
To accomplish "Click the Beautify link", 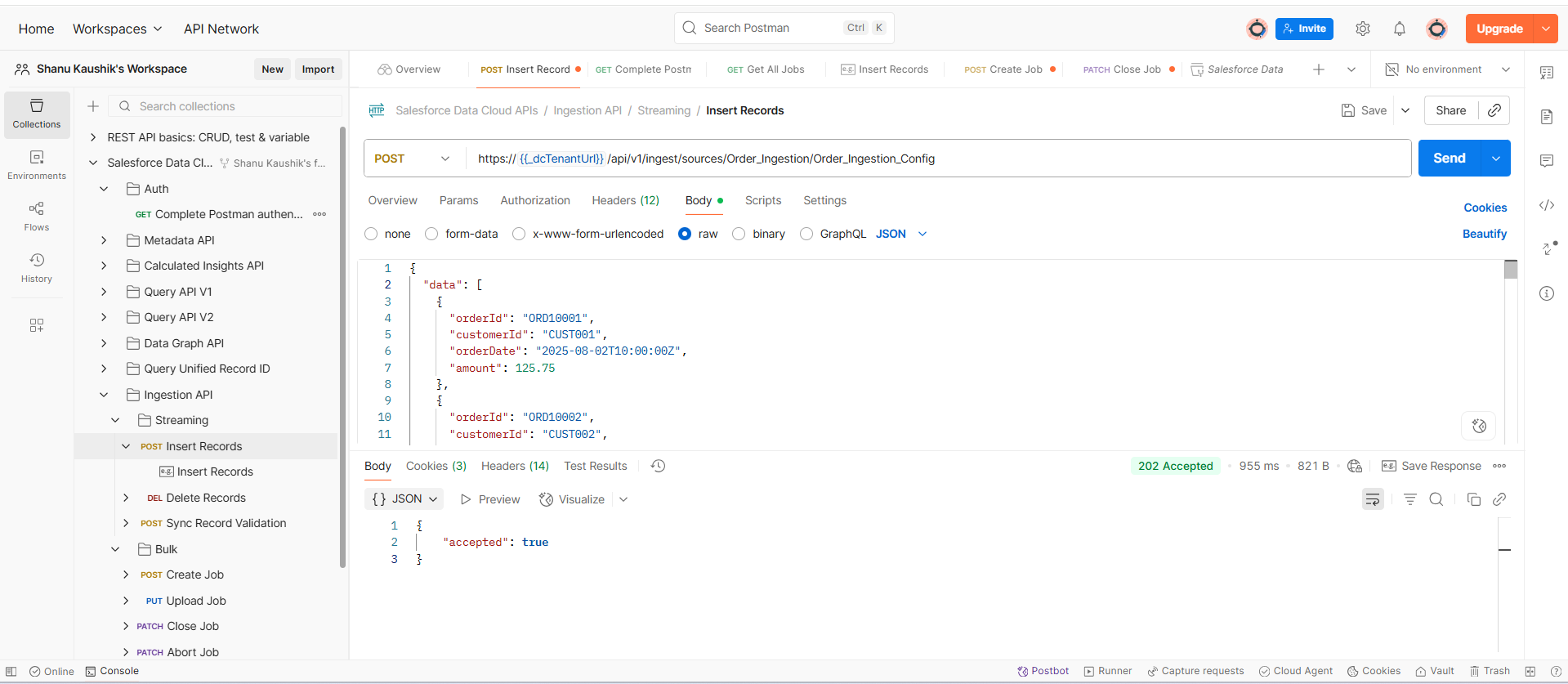I will 1484,234.
